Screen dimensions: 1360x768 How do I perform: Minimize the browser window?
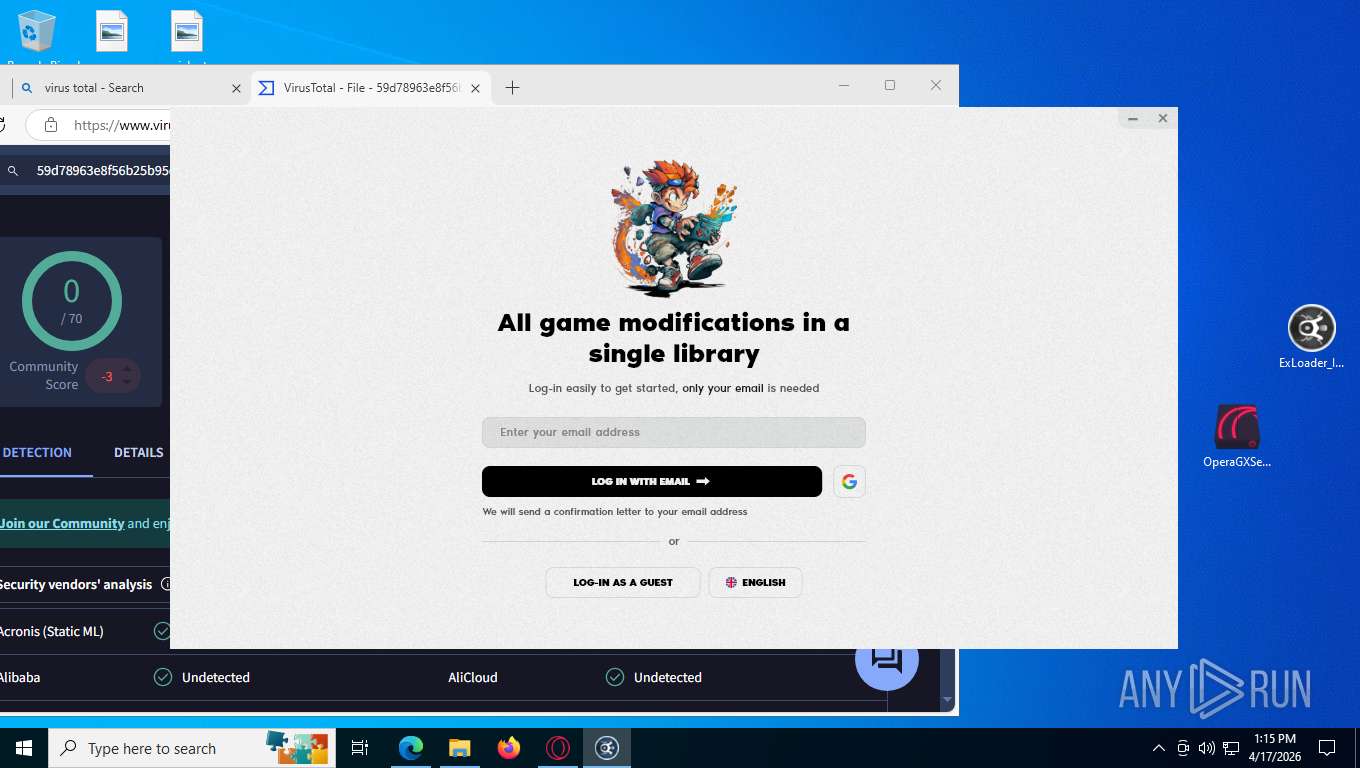point(844,86)
